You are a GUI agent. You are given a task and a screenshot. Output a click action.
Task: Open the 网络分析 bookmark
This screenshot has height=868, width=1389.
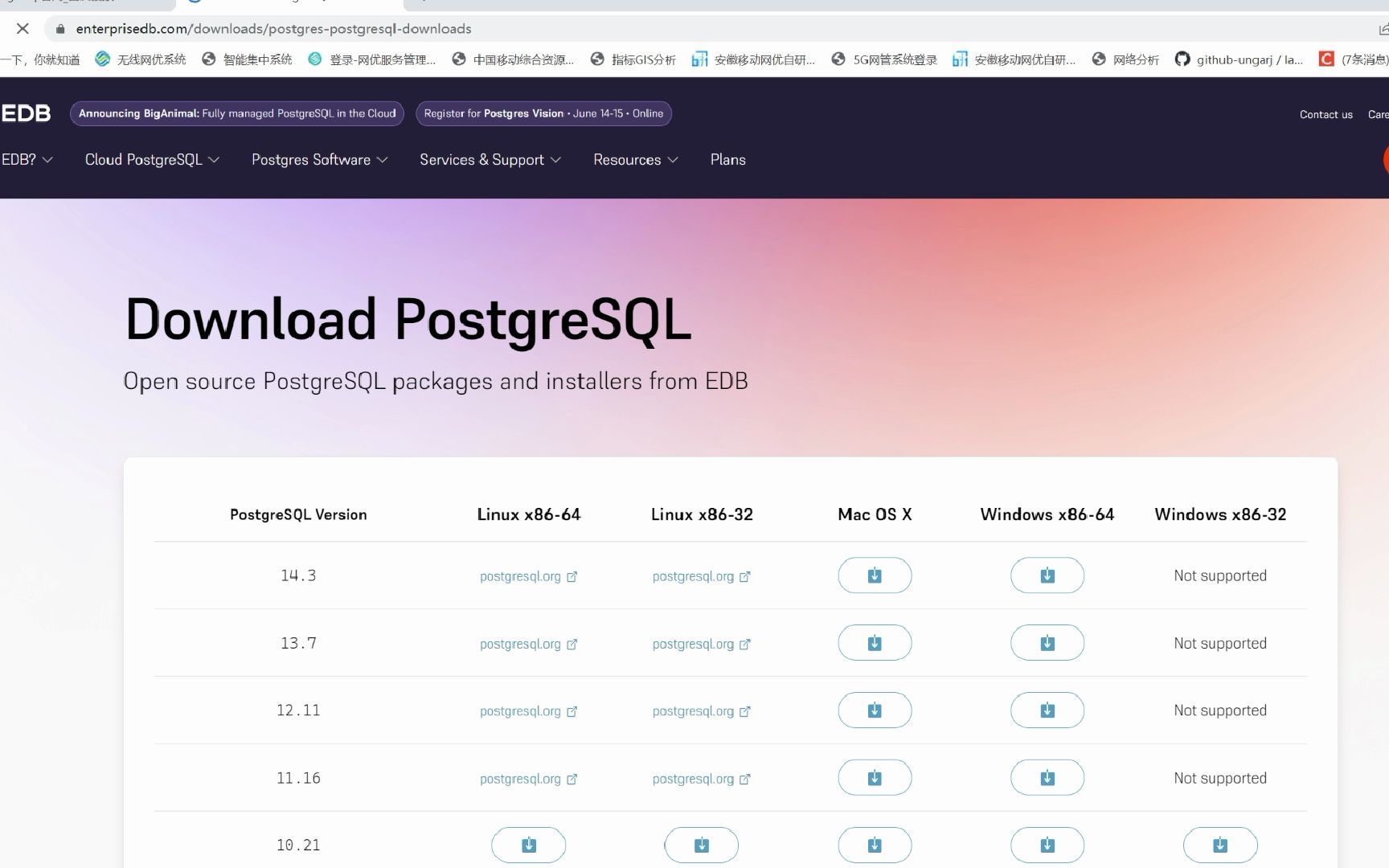pos(1125,59)
